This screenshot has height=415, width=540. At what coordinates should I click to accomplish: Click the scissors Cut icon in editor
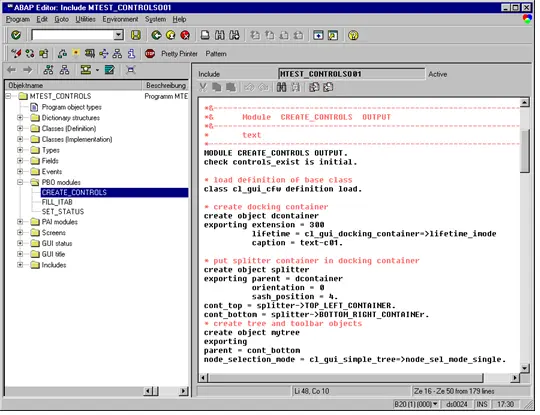203,87
